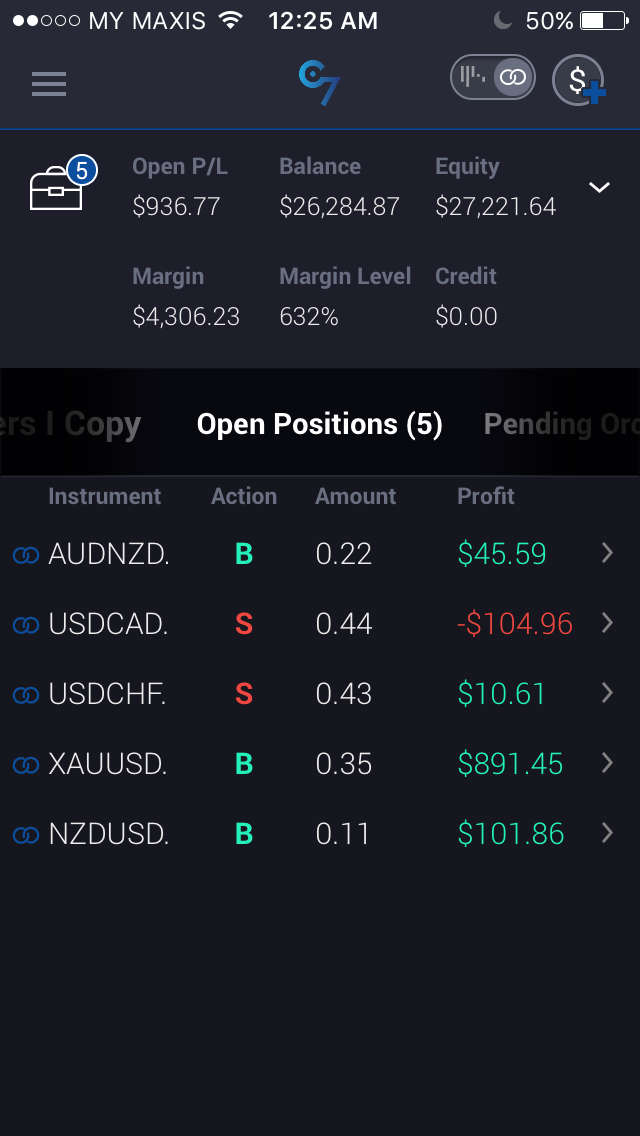Tap the Profit column header
Screen dimensions: 640x1136
tap(486, 496)
